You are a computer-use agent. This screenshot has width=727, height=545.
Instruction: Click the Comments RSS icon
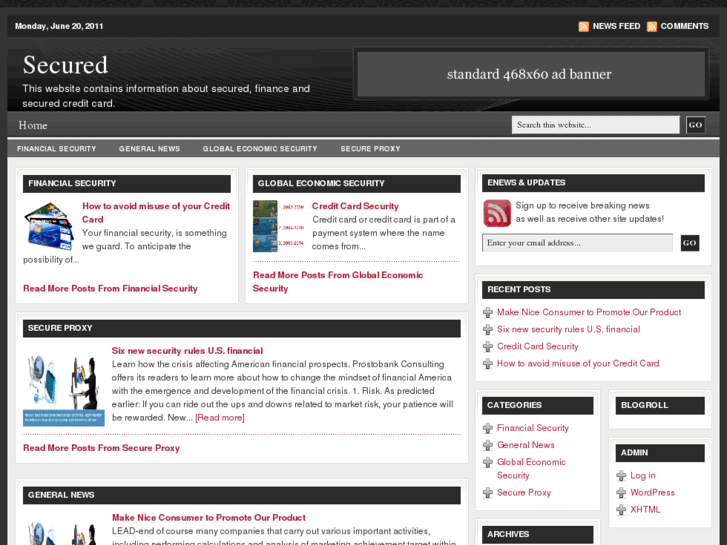(651, 26)
